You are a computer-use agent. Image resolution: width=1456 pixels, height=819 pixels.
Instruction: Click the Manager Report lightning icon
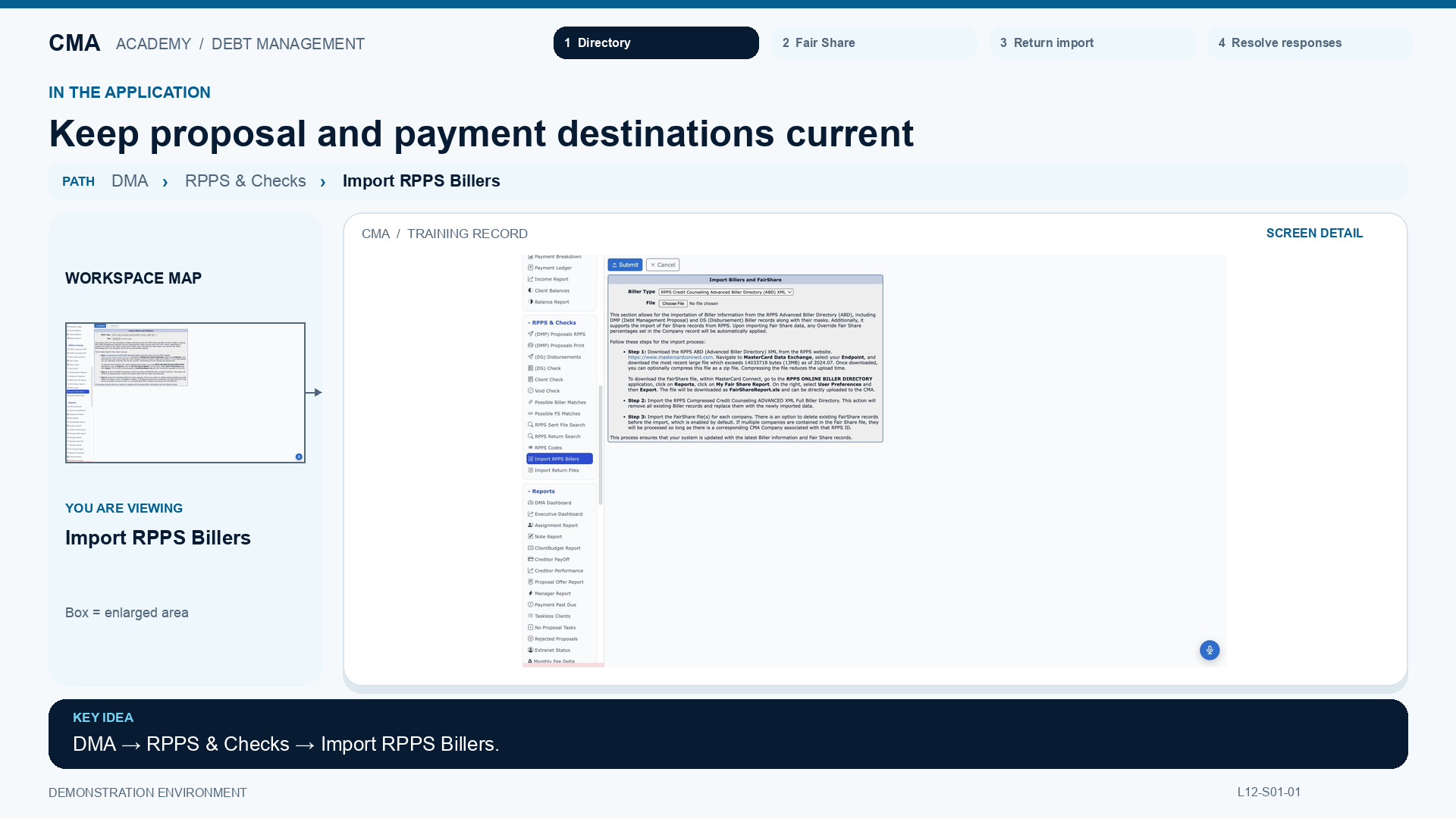point(530,593)
